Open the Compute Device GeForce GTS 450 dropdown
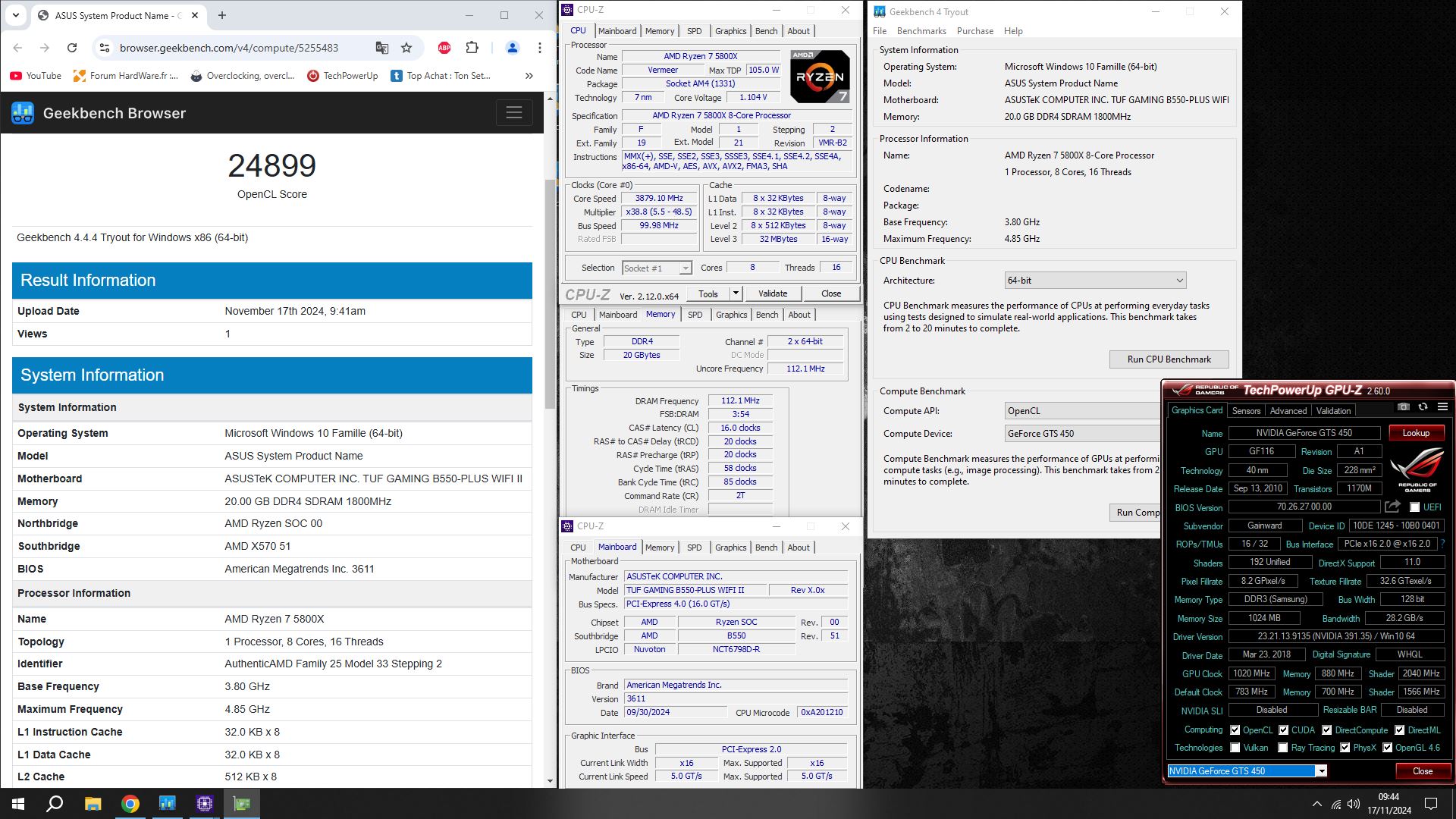 pos(1082,434)
